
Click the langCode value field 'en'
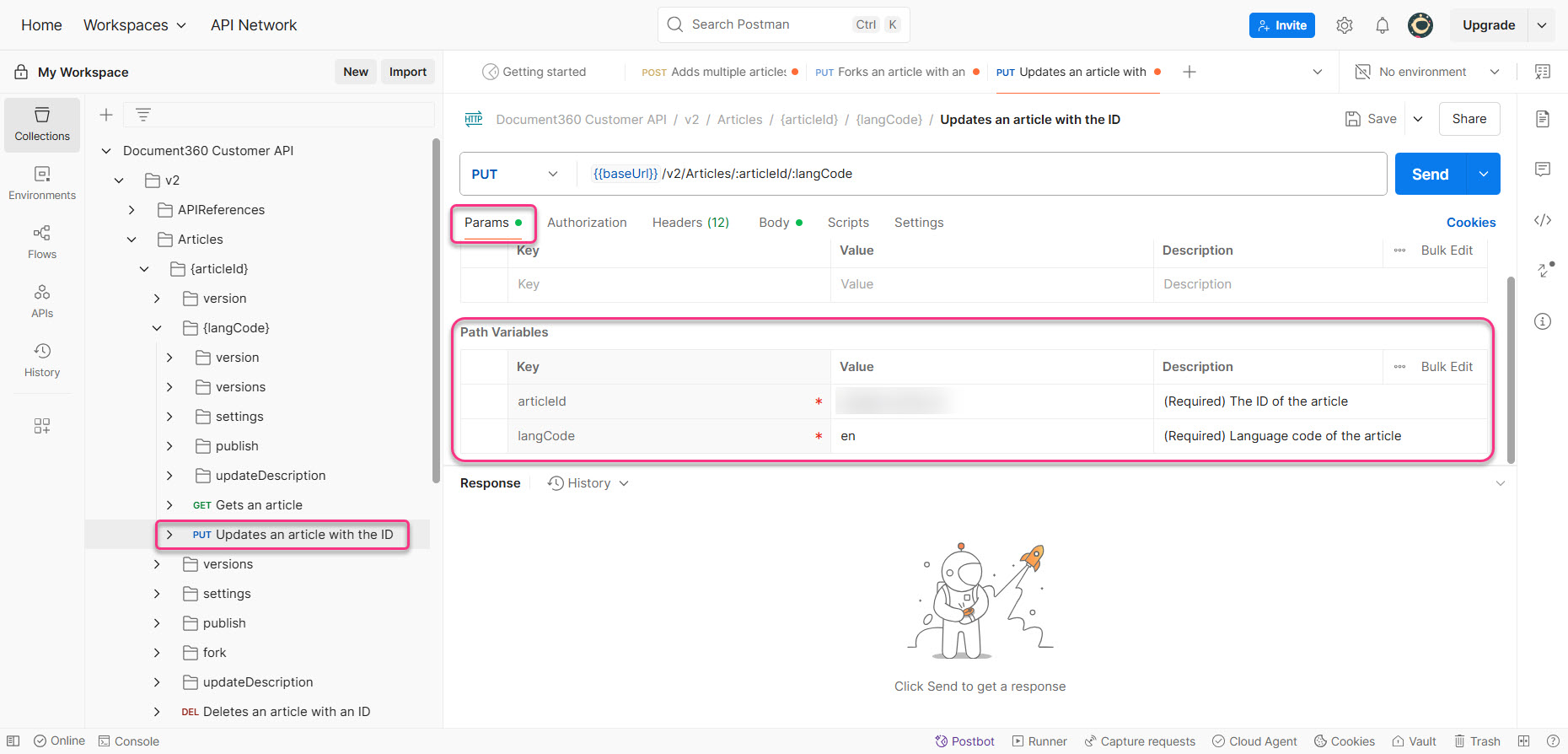click(x=991, y=436)
